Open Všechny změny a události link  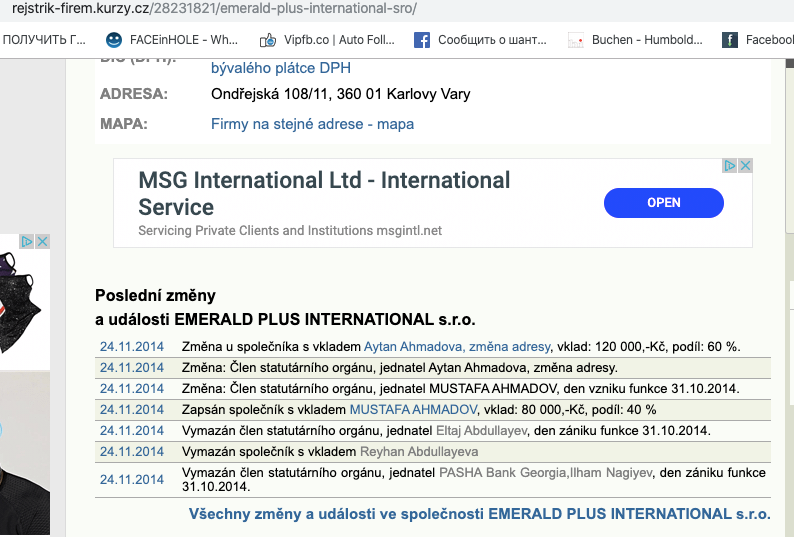pyautogui.click(x=480, y=514)
